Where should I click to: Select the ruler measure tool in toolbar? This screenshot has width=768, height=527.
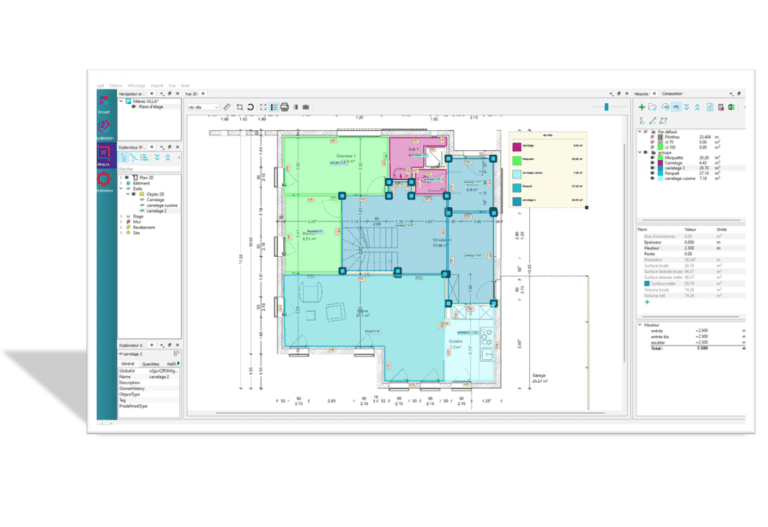pyautogui.click(x=227, y=106)
